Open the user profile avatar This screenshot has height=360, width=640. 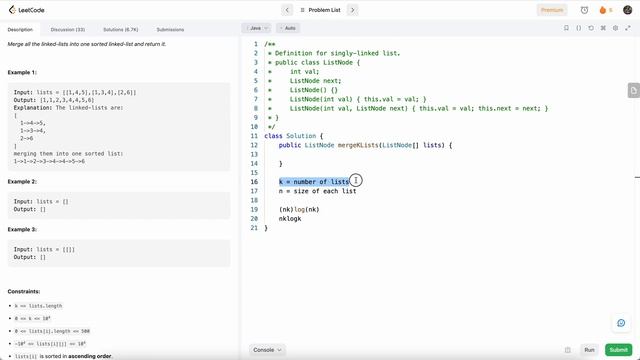[628, 10]
